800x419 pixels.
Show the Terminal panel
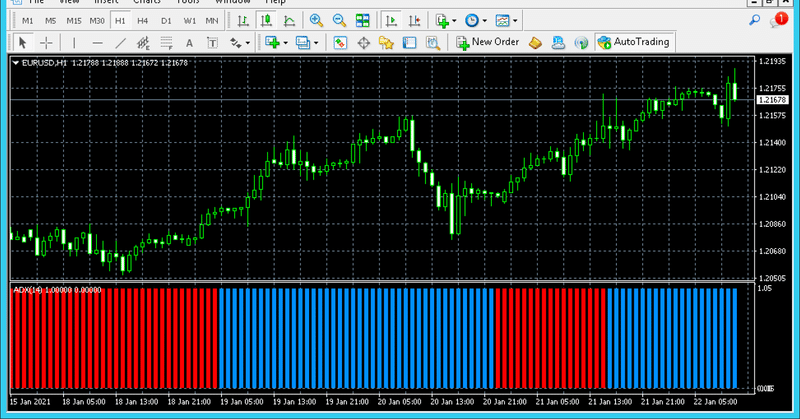pos(409,42)
